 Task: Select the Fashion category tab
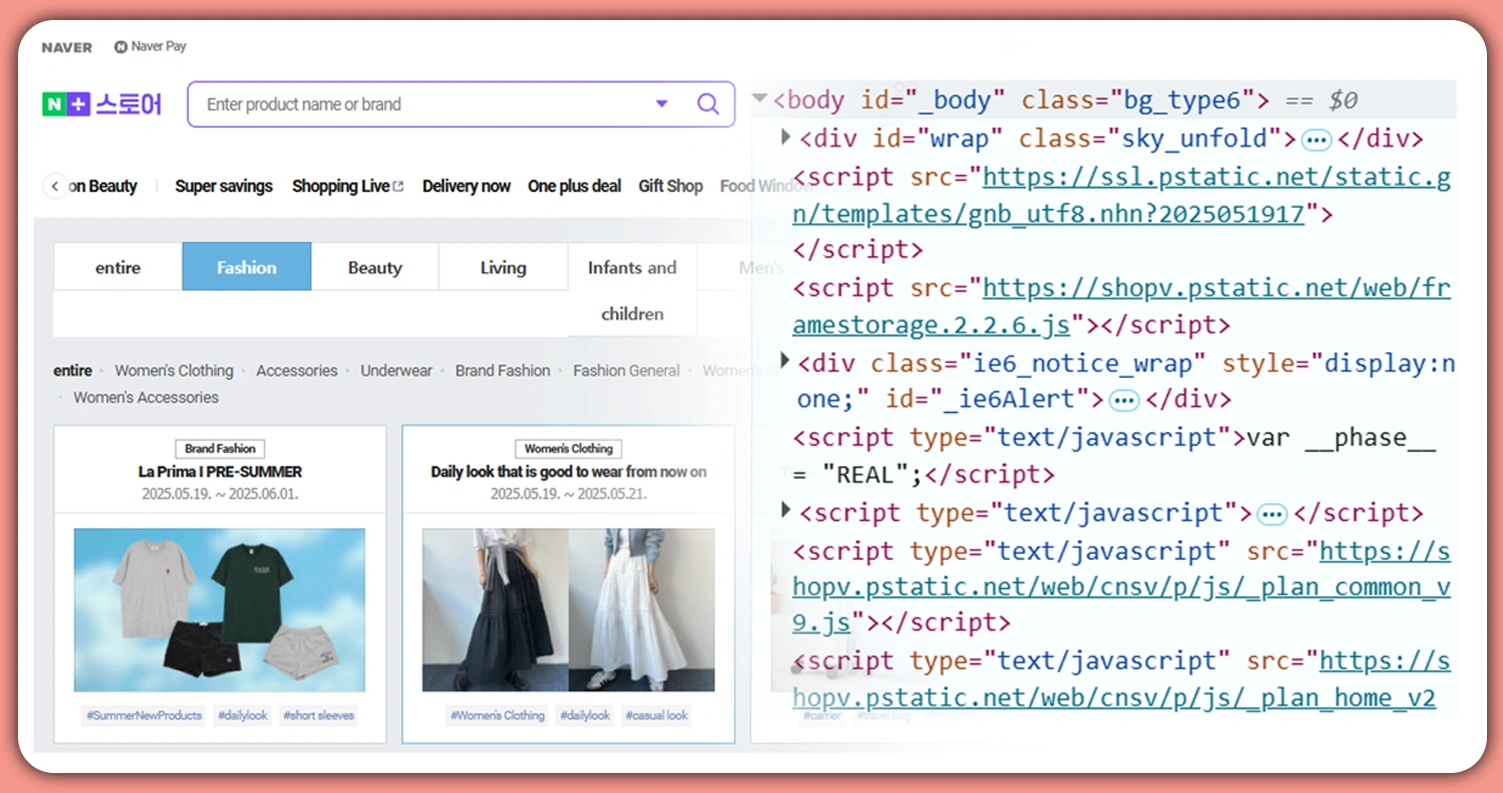pos(246,267)
